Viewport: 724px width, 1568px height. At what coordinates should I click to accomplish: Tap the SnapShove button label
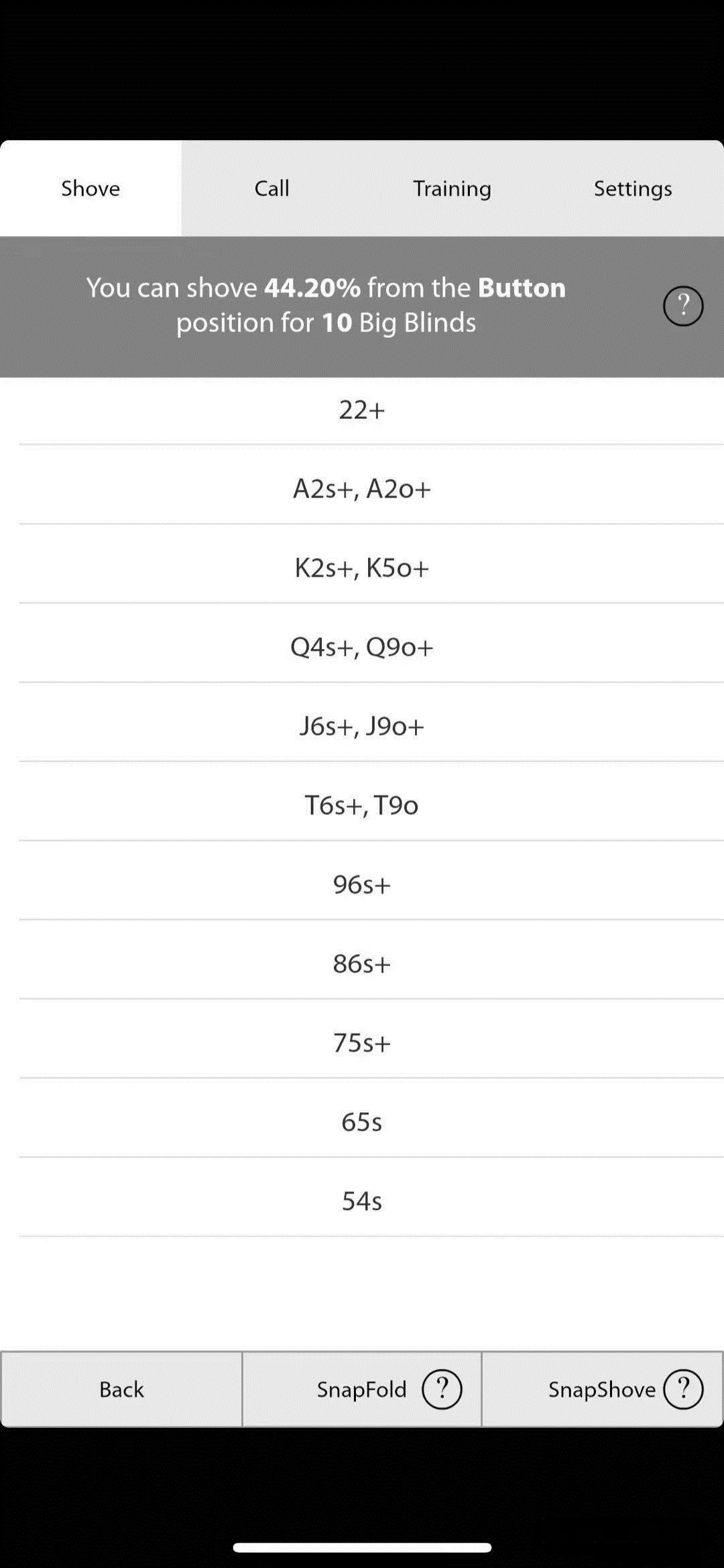pos(601,1389)
